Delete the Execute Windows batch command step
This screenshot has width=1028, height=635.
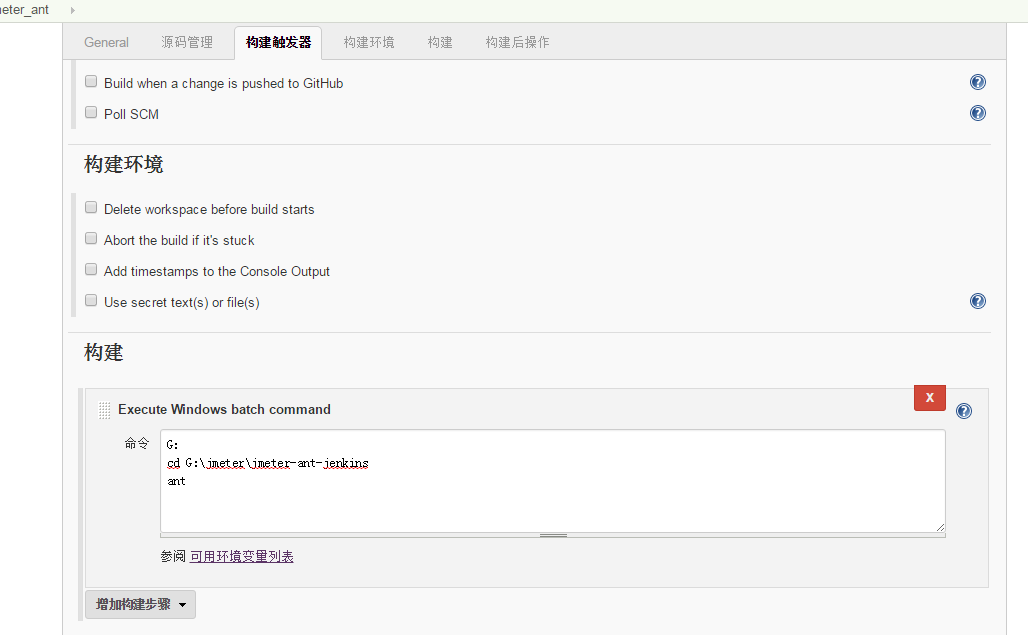coord(929,397)
